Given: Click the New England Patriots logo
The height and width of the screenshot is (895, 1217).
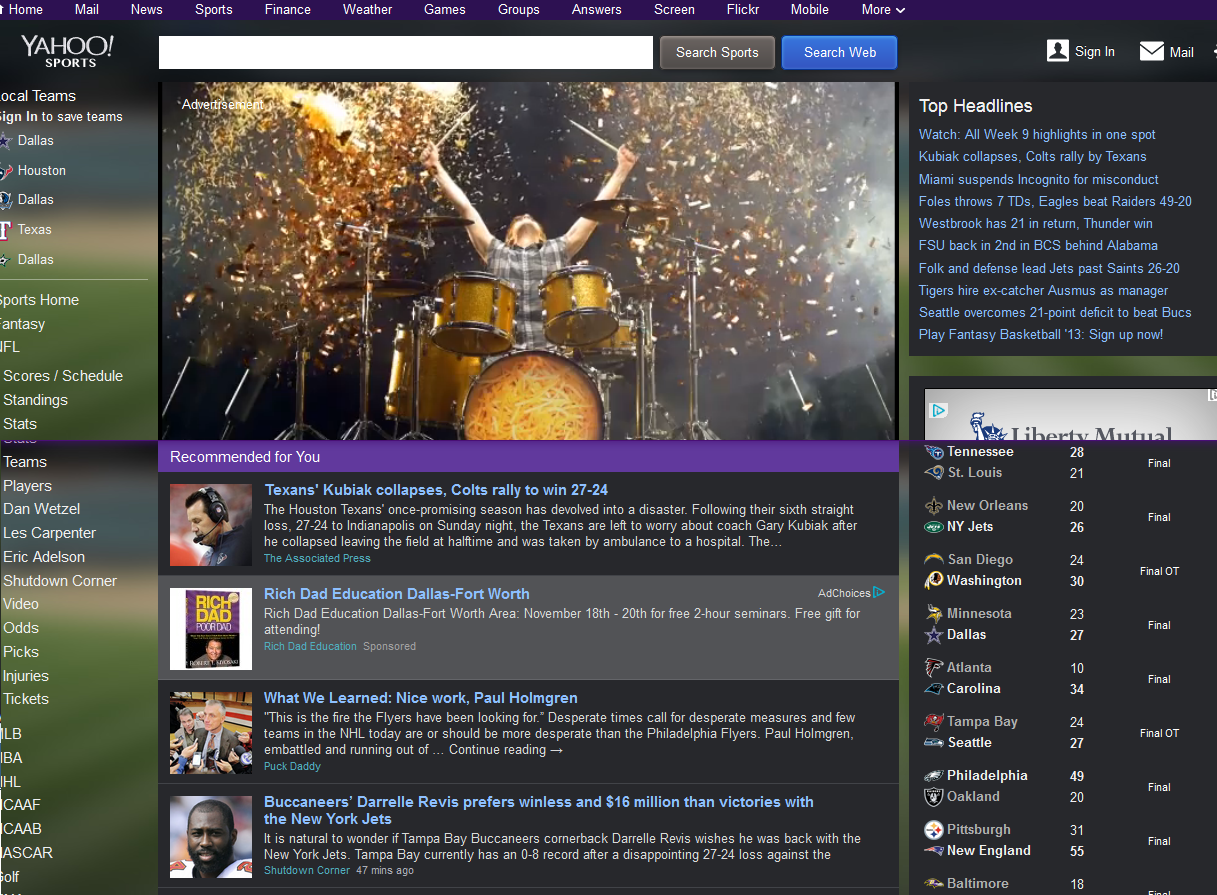Looking at the screenshot, I should (934, 851).
